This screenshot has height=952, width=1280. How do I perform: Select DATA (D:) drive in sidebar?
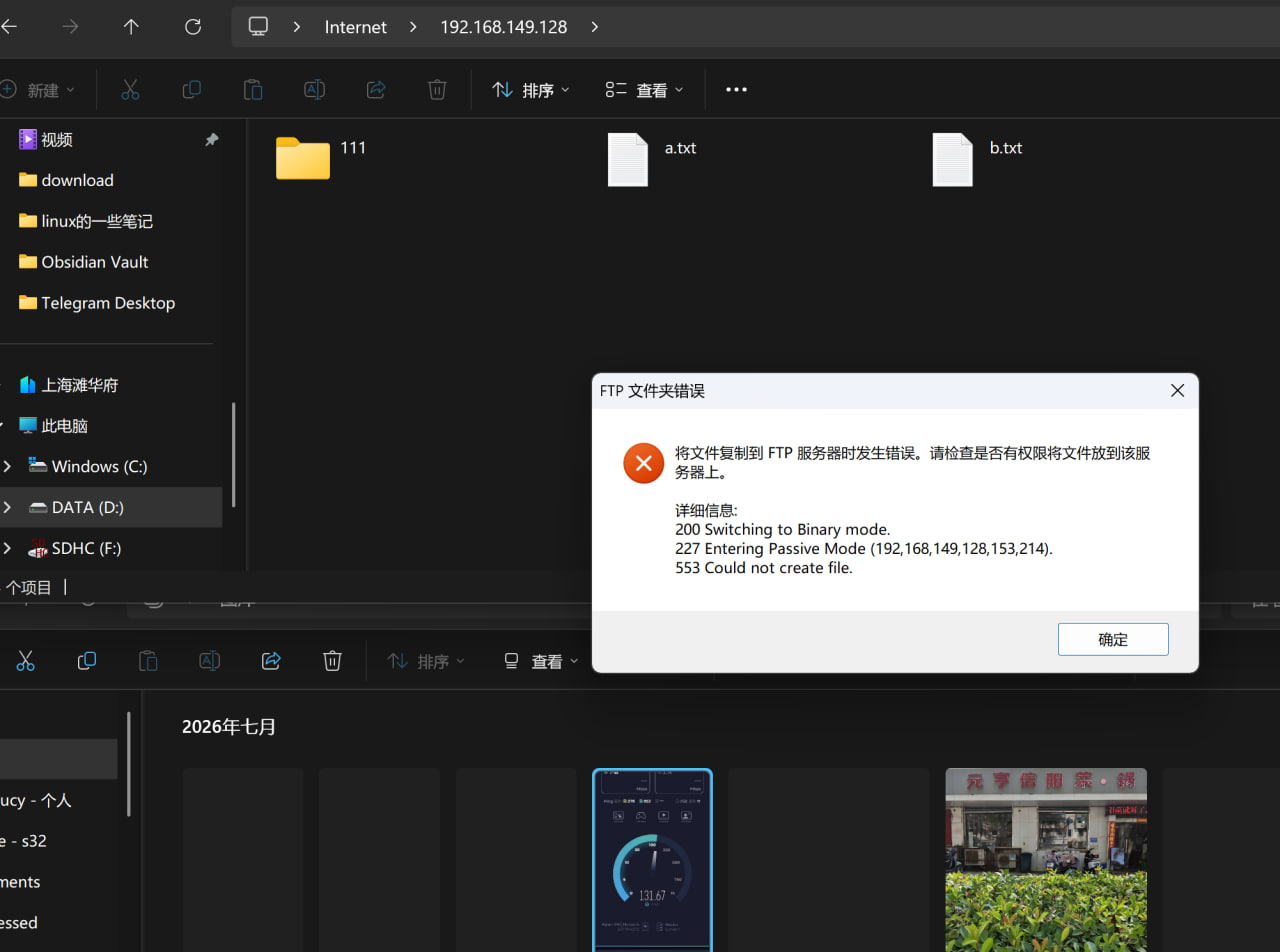(111, 507)
